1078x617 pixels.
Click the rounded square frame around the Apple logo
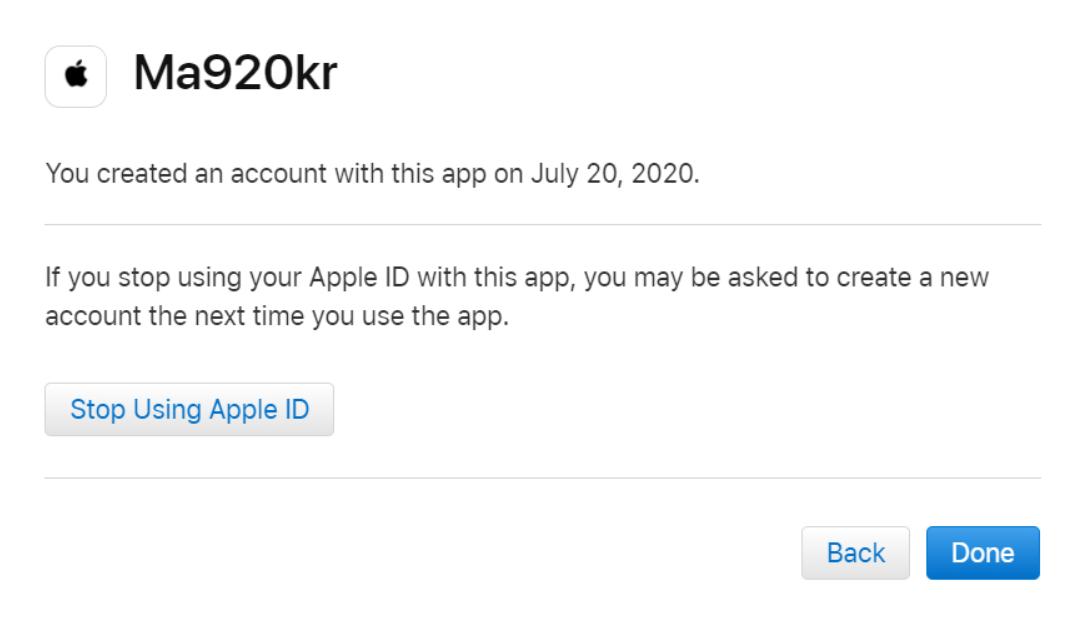(76, 76)
